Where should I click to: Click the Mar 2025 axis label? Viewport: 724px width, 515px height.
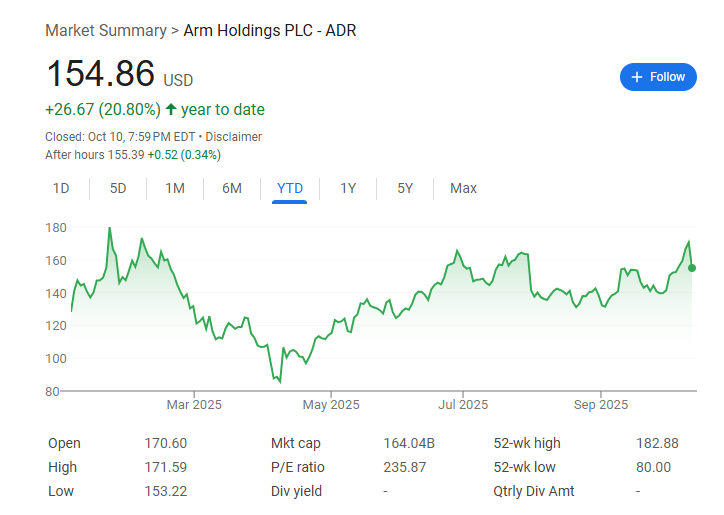click(x=194, y=405)
